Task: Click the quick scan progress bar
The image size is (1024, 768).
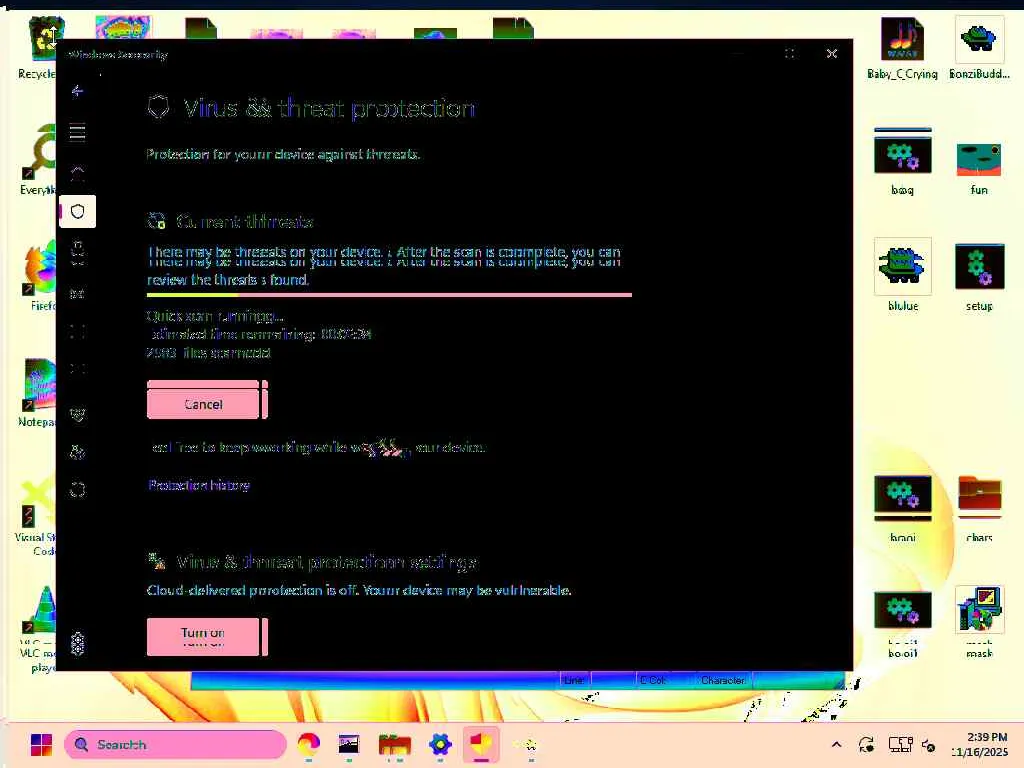Action: point(389,295)
